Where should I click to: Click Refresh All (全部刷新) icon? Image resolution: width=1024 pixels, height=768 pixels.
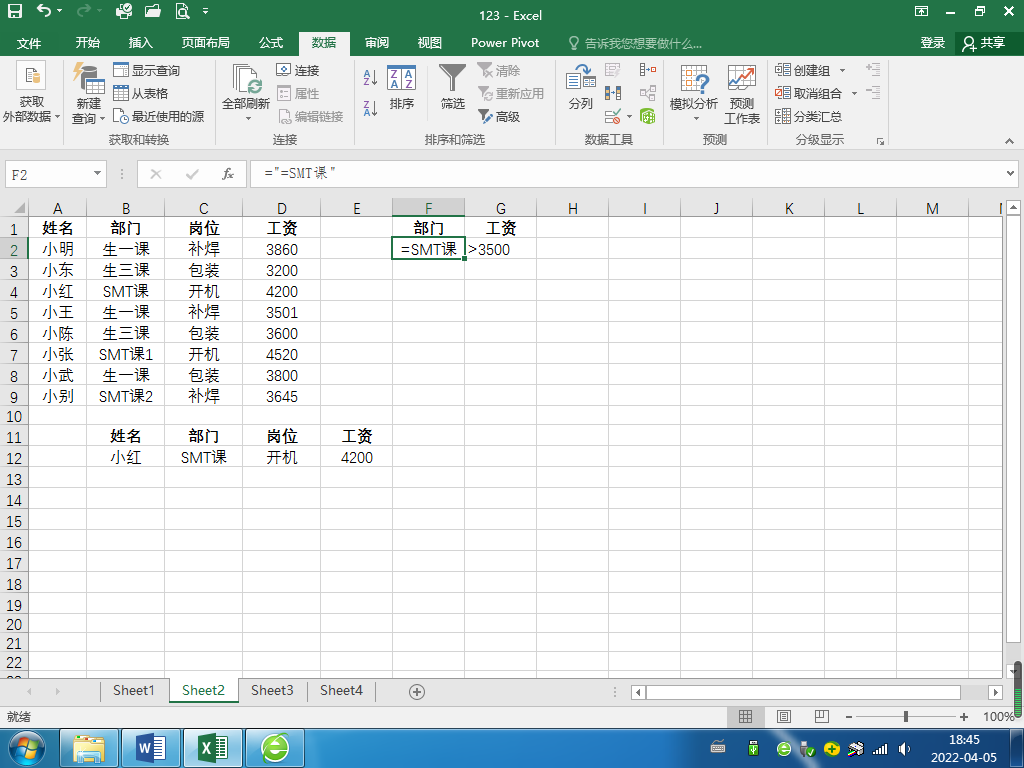(246, 80)
